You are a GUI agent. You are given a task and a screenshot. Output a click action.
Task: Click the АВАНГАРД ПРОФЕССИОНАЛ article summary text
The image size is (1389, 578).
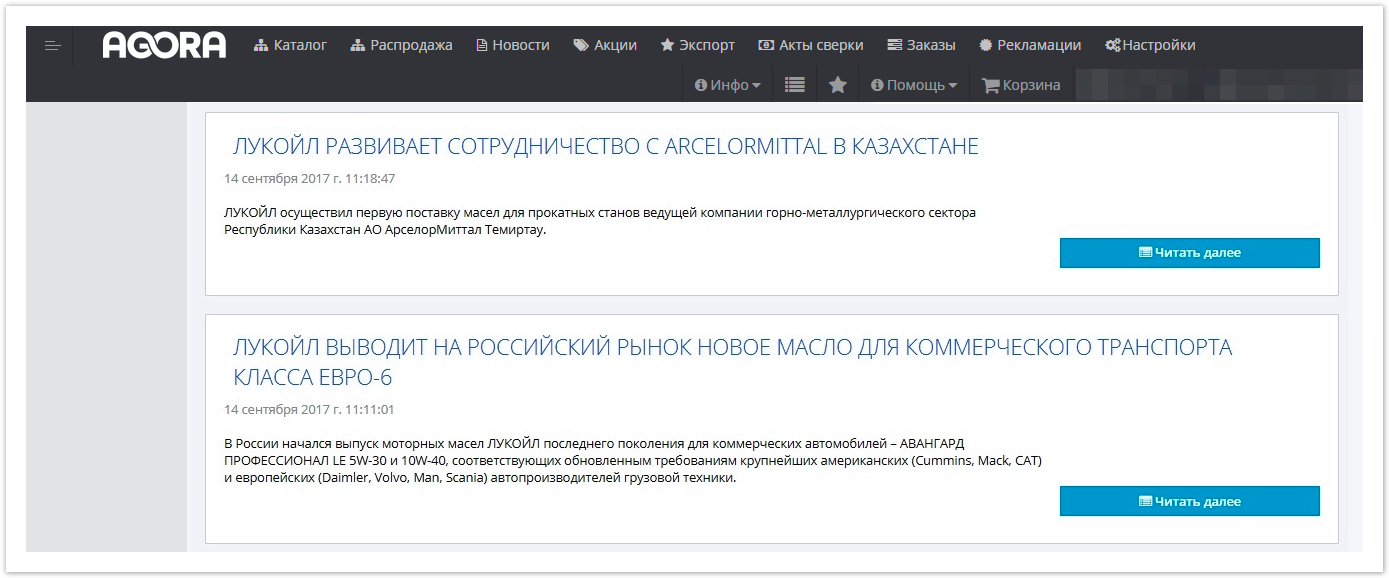point(633,461)
